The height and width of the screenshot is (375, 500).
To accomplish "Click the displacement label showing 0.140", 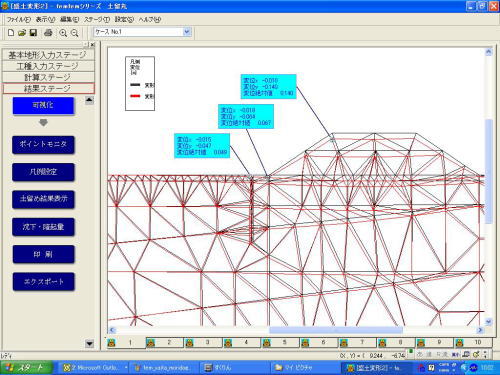I will (268, 87).
